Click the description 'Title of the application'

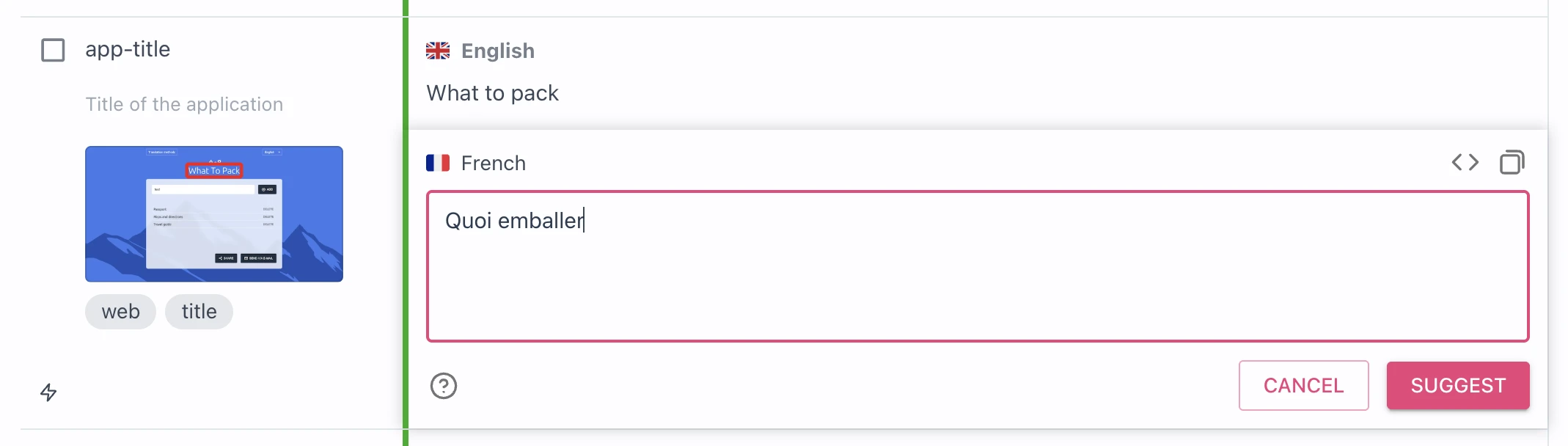click(x=185, y=103)
